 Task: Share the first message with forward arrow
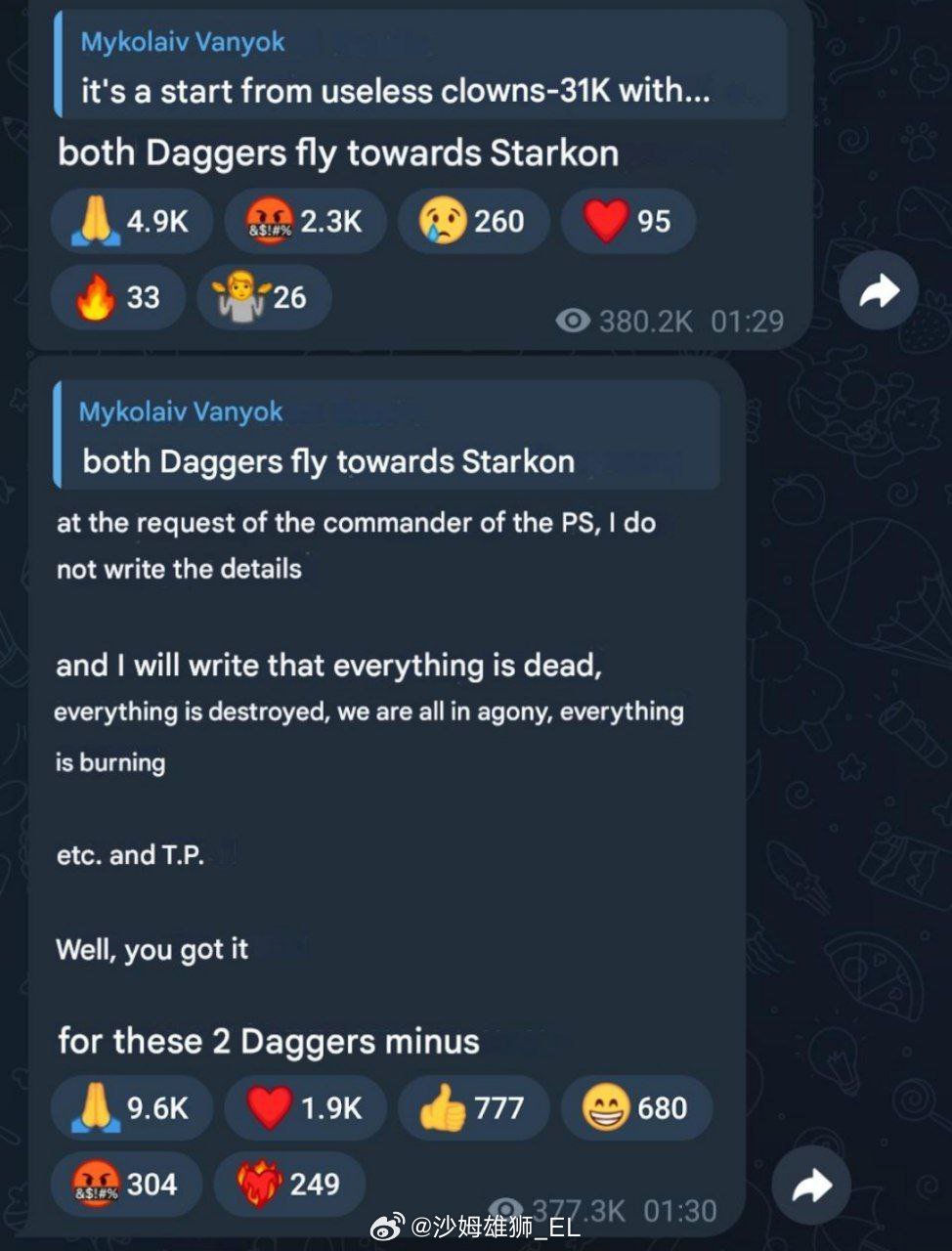click(x=879, y=290)
